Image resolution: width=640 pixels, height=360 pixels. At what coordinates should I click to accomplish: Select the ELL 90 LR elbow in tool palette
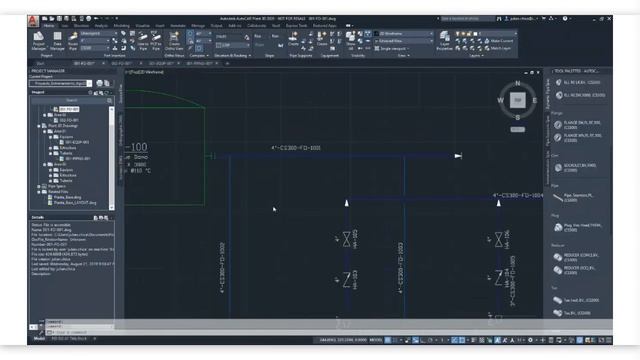[x=578, y=82]
